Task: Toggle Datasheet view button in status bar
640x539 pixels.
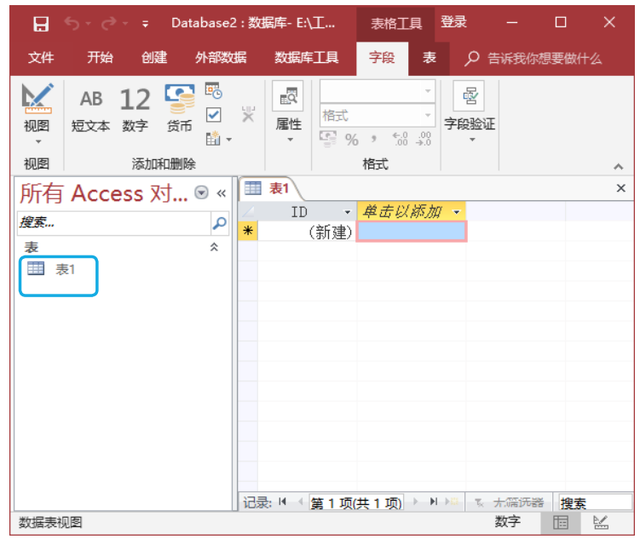Action: coord(560,523)
